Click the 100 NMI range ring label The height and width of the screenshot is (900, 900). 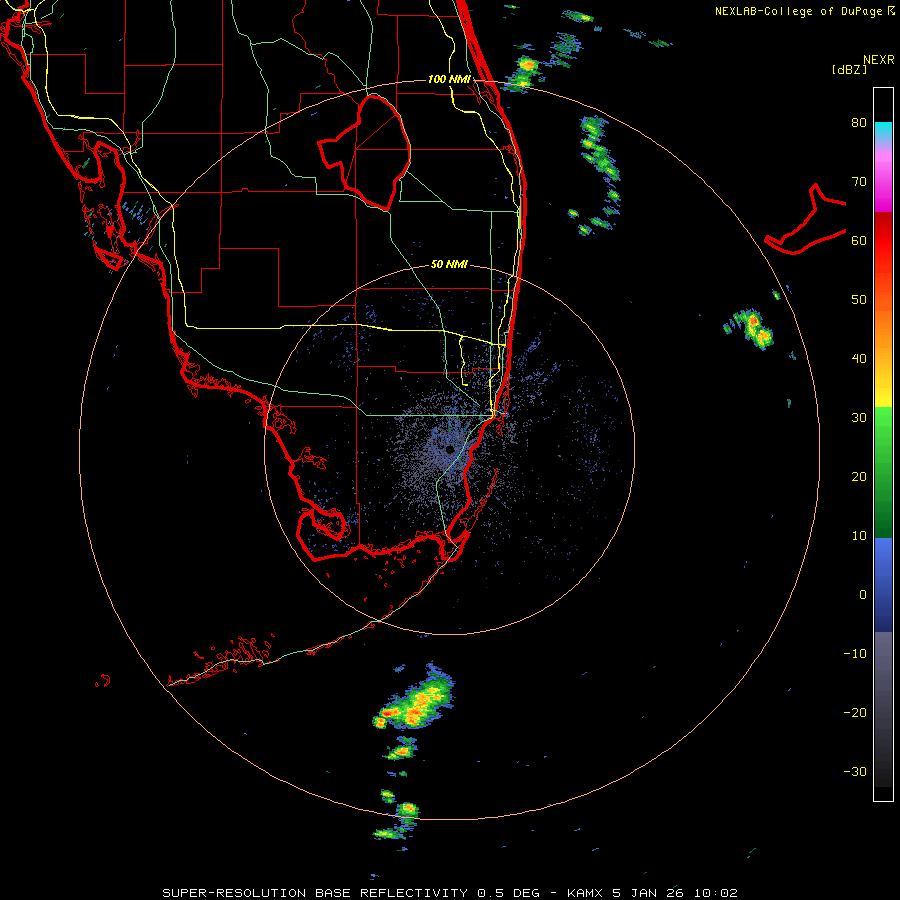(x=449, y=79)
